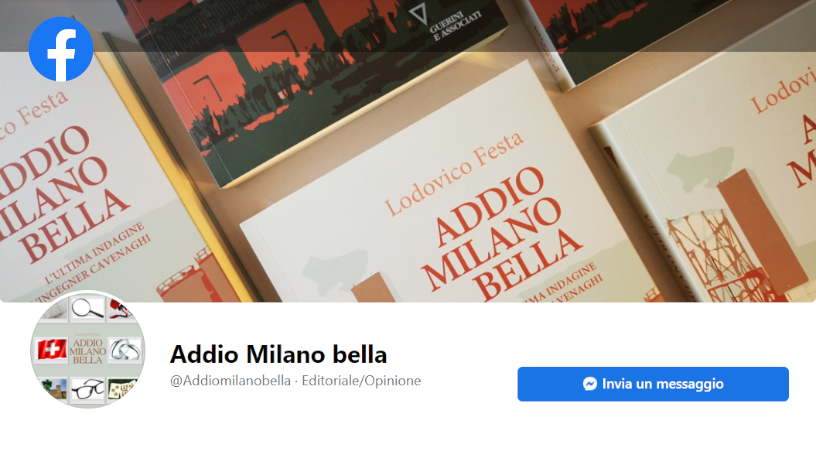Click the magnifying glass tile in profile picture
This screenshot has height=458, width=816.
(x=87, y=309)
